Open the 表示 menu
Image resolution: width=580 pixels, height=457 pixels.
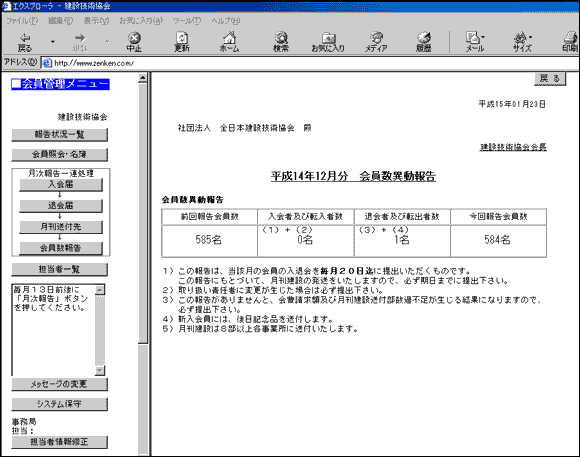coord(96,21)
